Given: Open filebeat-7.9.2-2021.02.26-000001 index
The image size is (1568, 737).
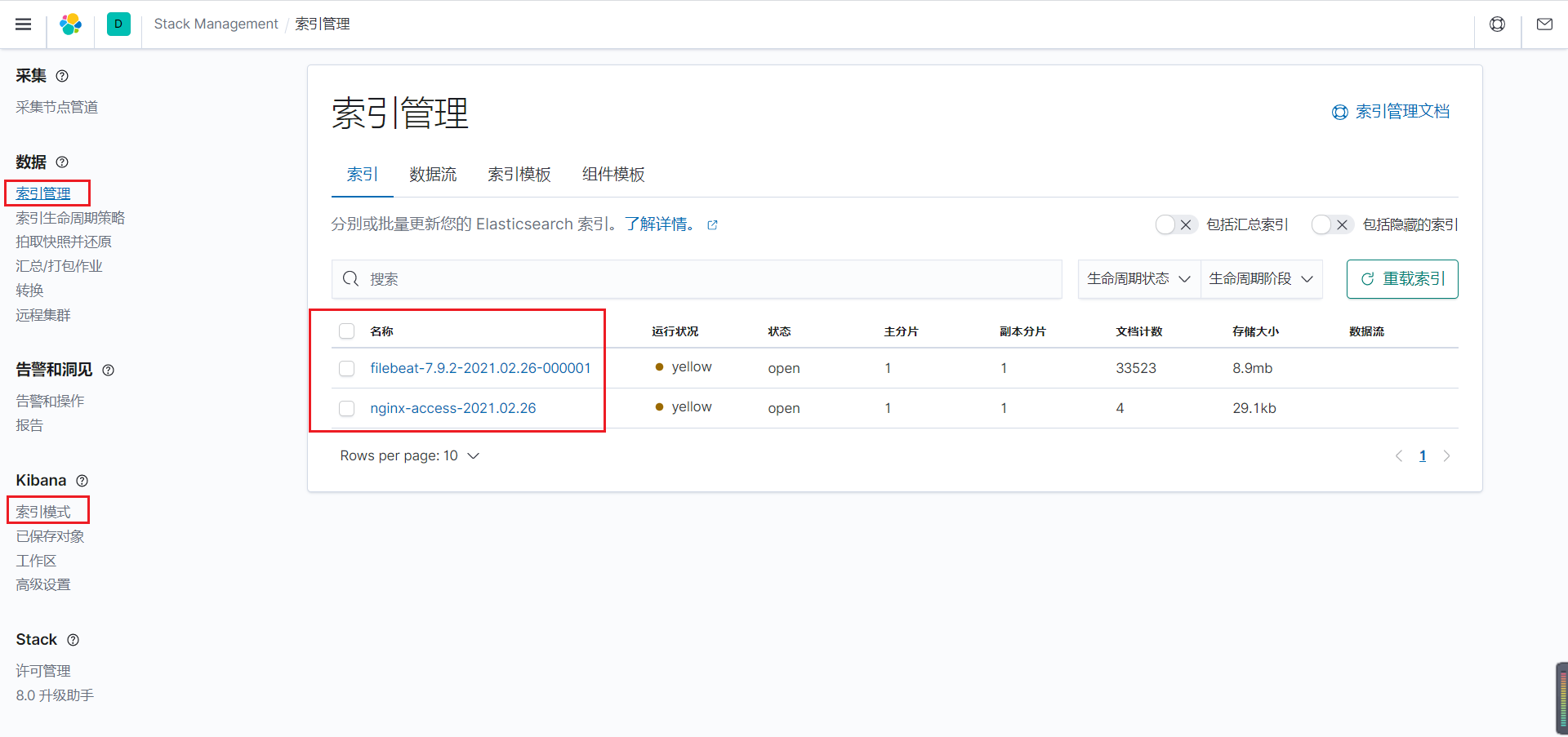Looking at the screenshot, I should click(x=480, y=369).
